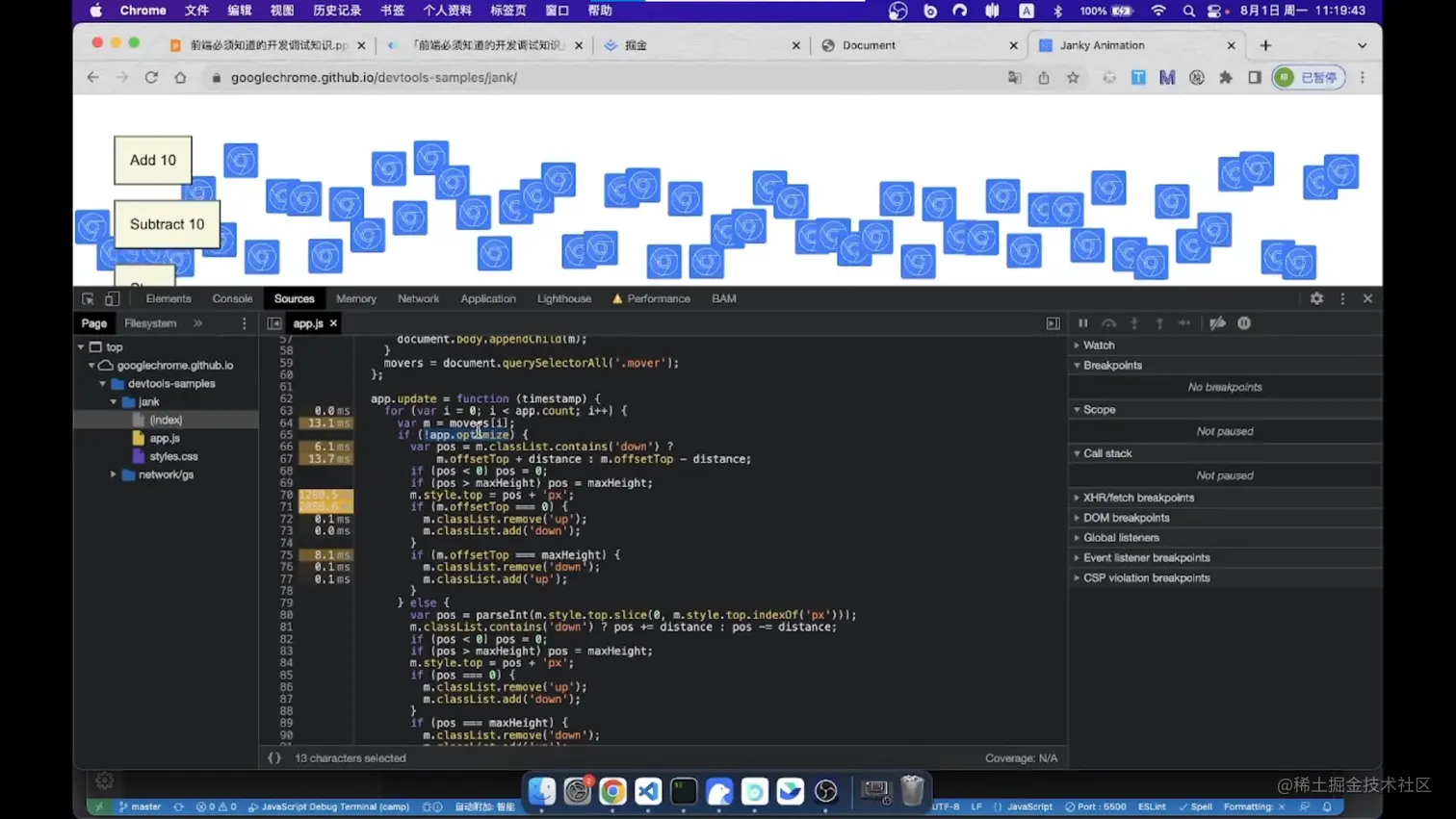Close the app.js editor tab
This screenshot has height=819, width=1456.
click(x=333, y=323)
